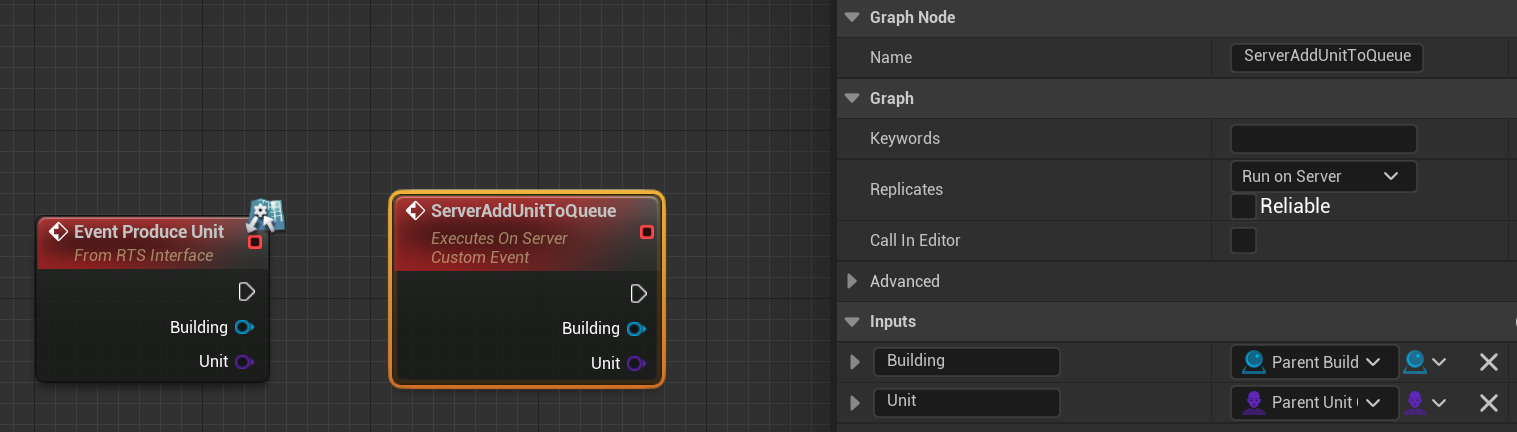The image size is (1517, 432).
Task: Open the Replicates dropdown set to Run on Server
Action: [1322, 176]
